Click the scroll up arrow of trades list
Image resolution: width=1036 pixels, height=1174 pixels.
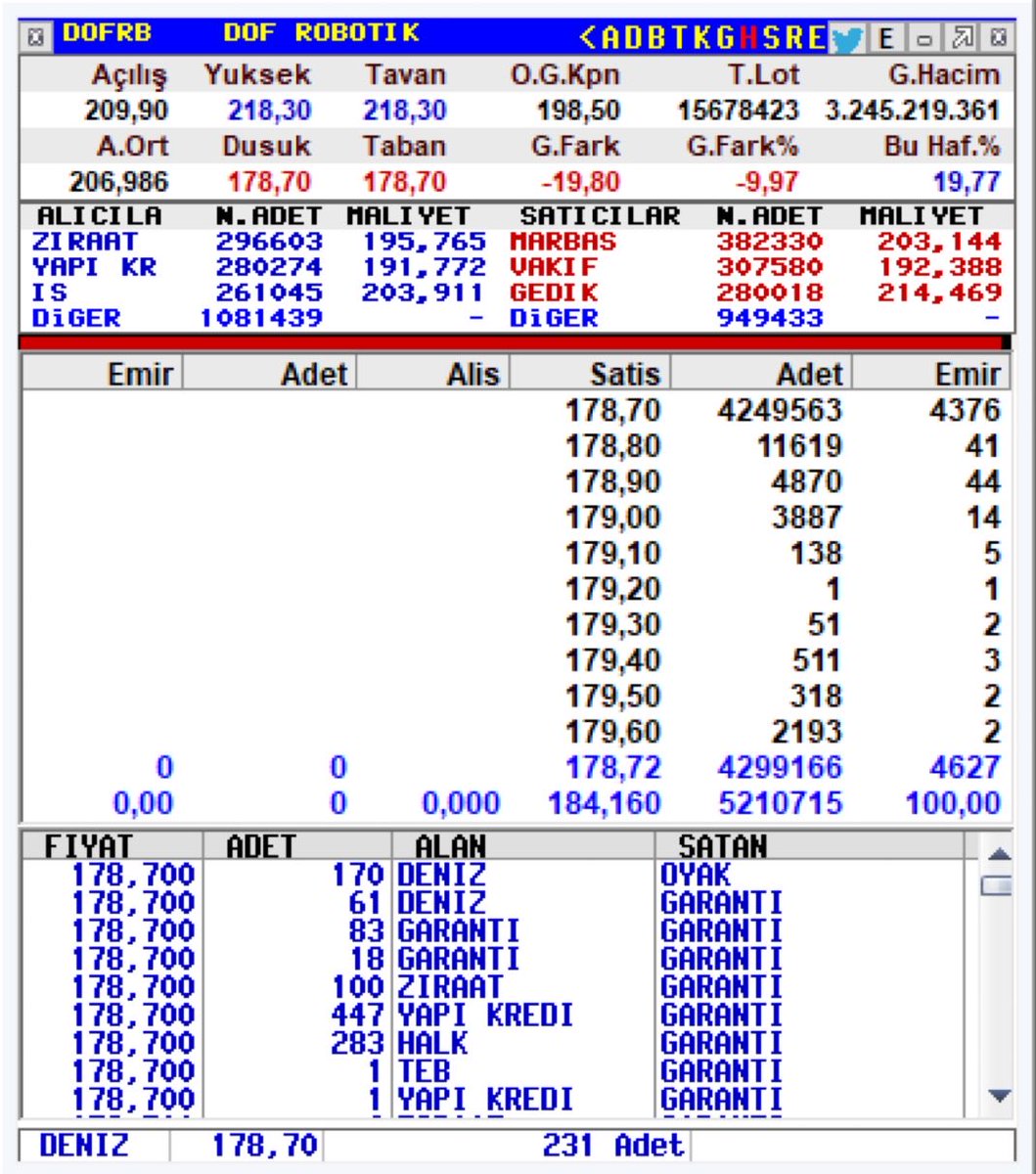[998, 853]
